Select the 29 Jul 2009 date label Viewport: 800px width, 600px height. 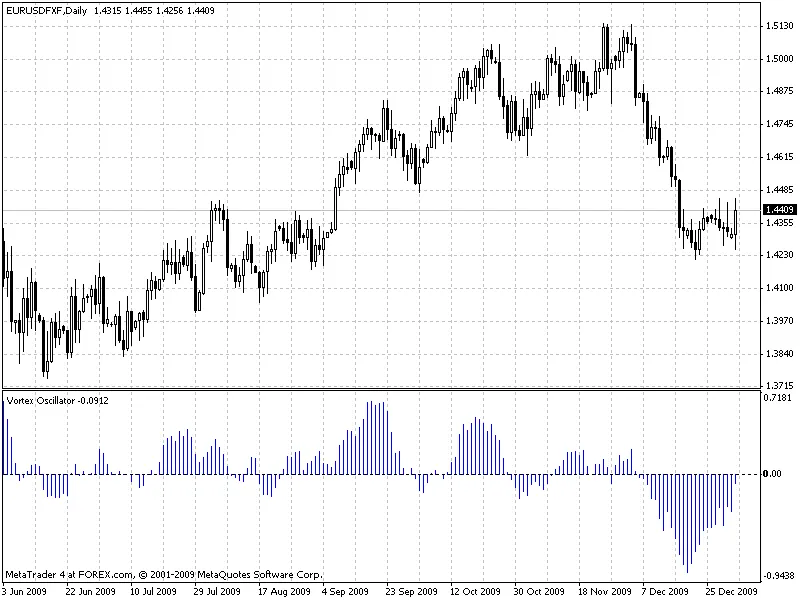[x=216, y=591]
